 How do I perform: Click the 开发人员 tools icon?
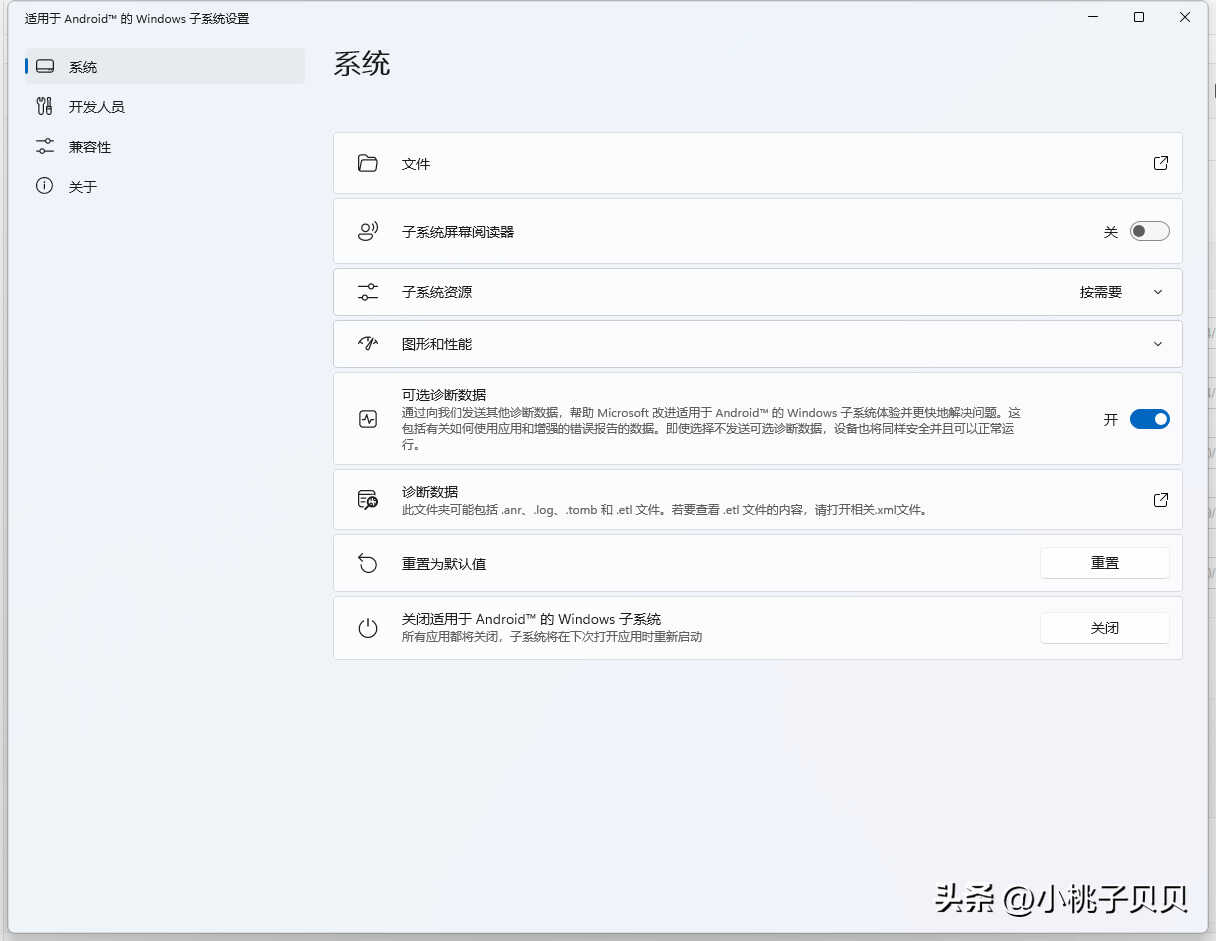click(x=44, y=106)
